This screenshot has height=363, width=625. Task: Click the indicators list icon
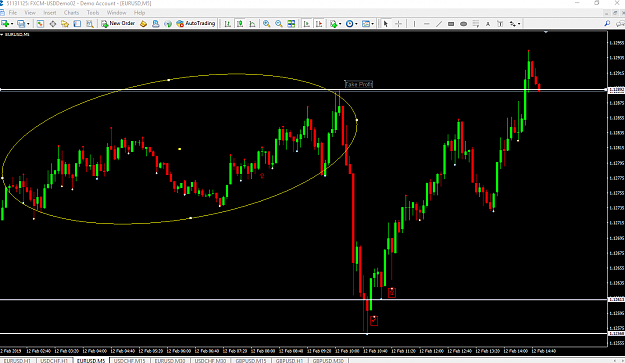point(334,24)
